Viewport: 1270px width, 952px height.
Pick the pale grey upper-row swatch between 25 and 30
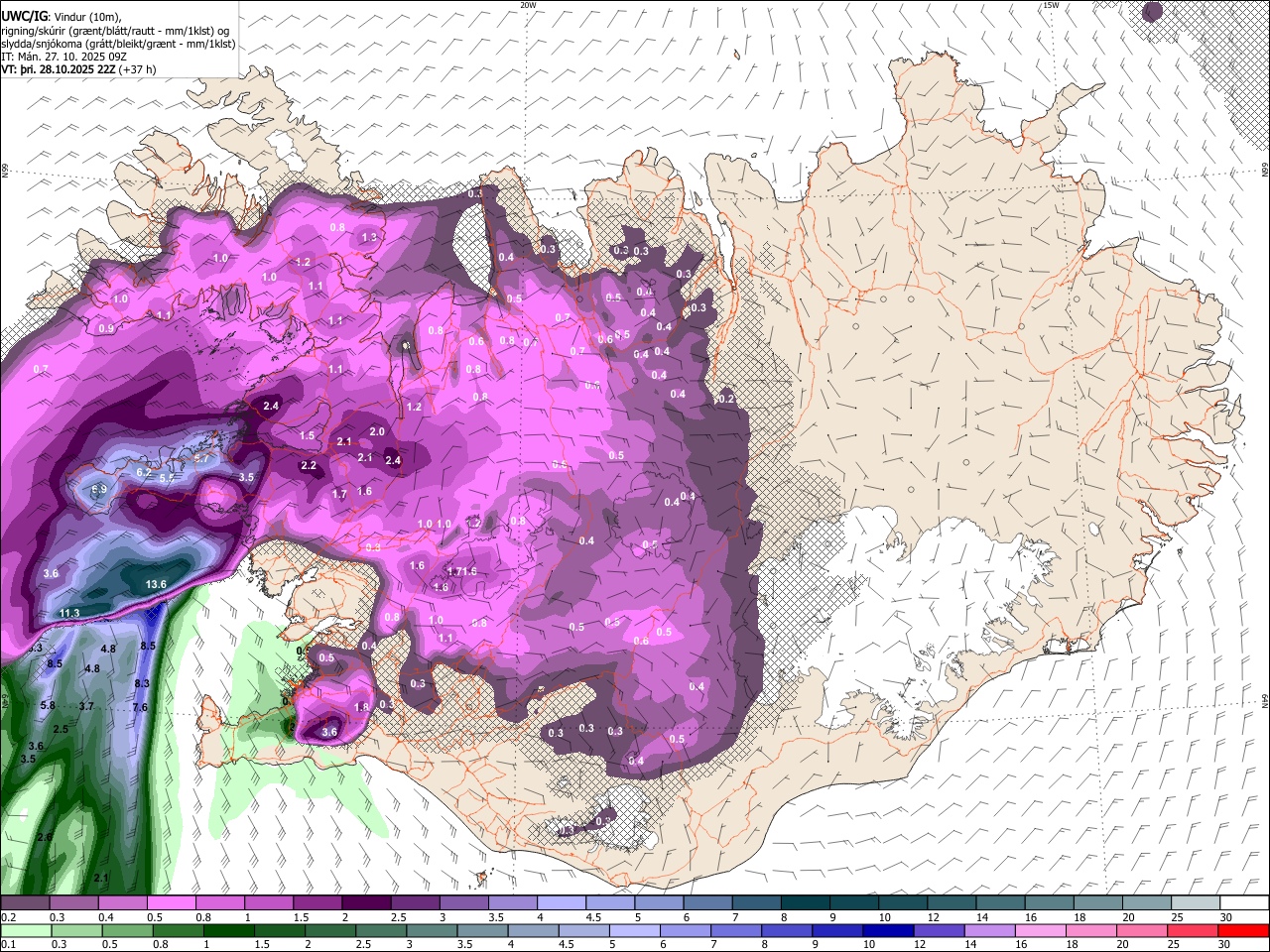click(1197, 903)
